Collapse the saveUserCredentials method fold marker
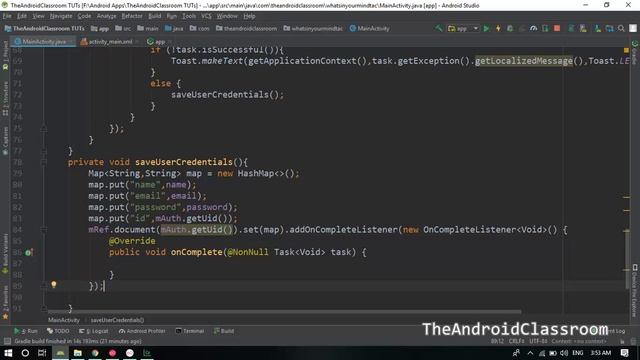This screenshot has height=360, width=640. coord(44,162)
